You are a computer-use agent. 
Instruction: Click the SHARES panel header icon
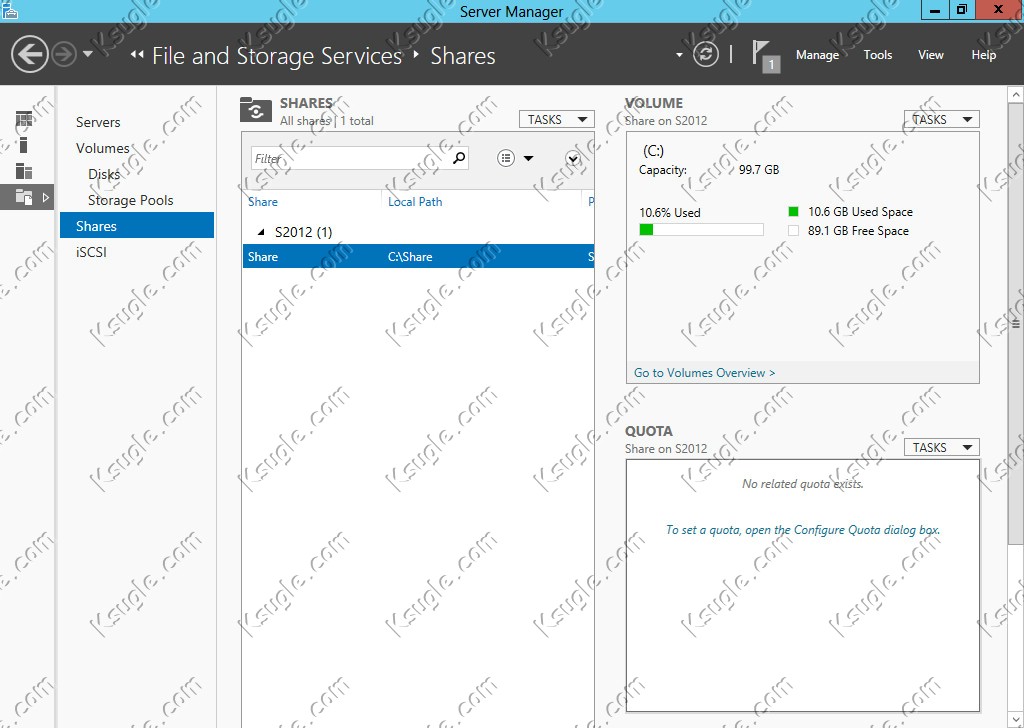pos(256,110)
